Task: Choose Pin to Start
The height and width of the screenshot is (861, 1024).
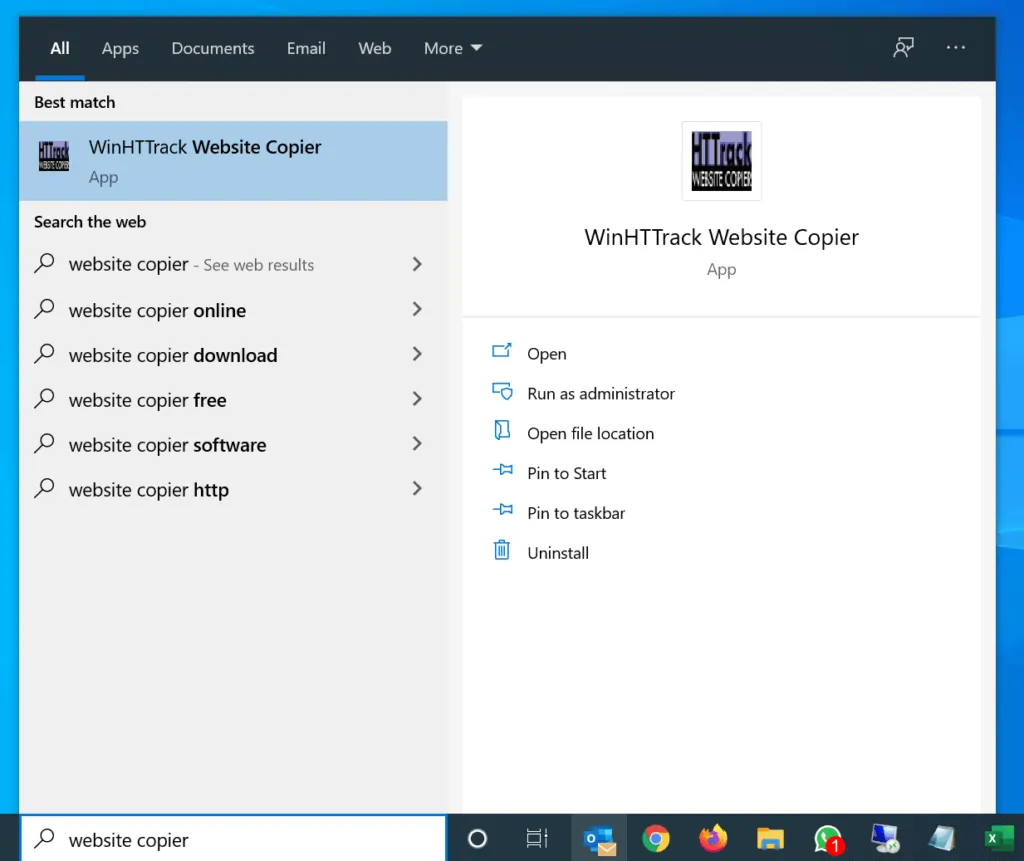Action: point(566,474)
